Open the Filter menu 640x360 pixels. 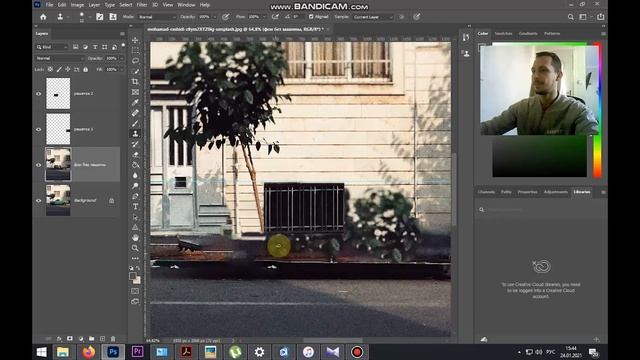[142, 5]
